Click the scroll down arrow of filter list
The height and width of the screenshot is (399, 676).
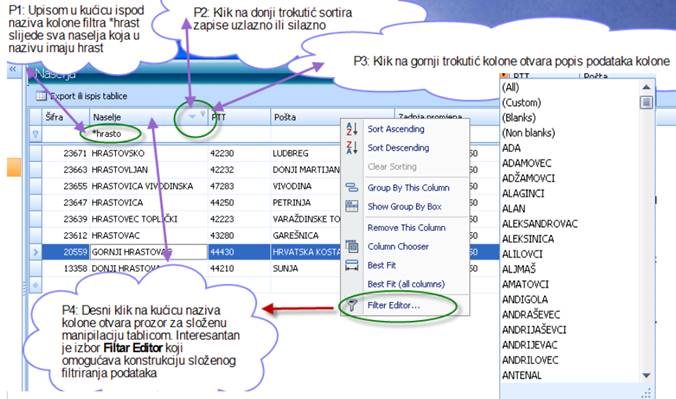[646, 376]
